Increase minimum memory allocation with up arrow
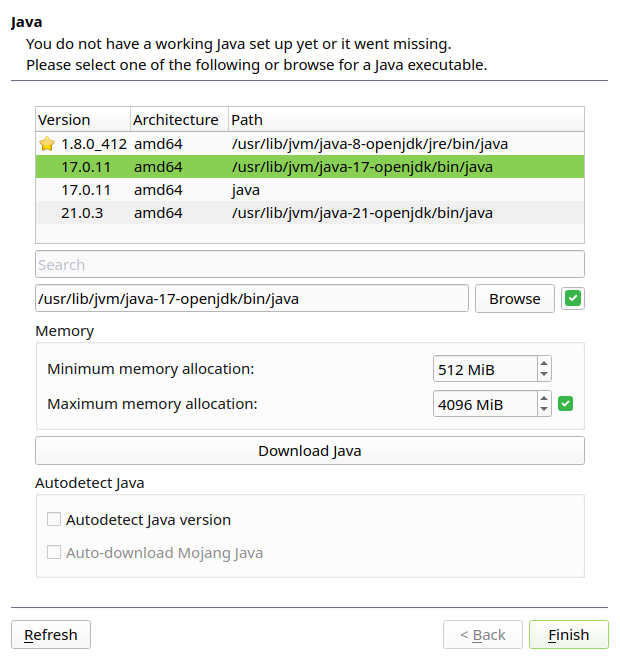The height and width of the screenshot is (660, 620). pos(544,364)
